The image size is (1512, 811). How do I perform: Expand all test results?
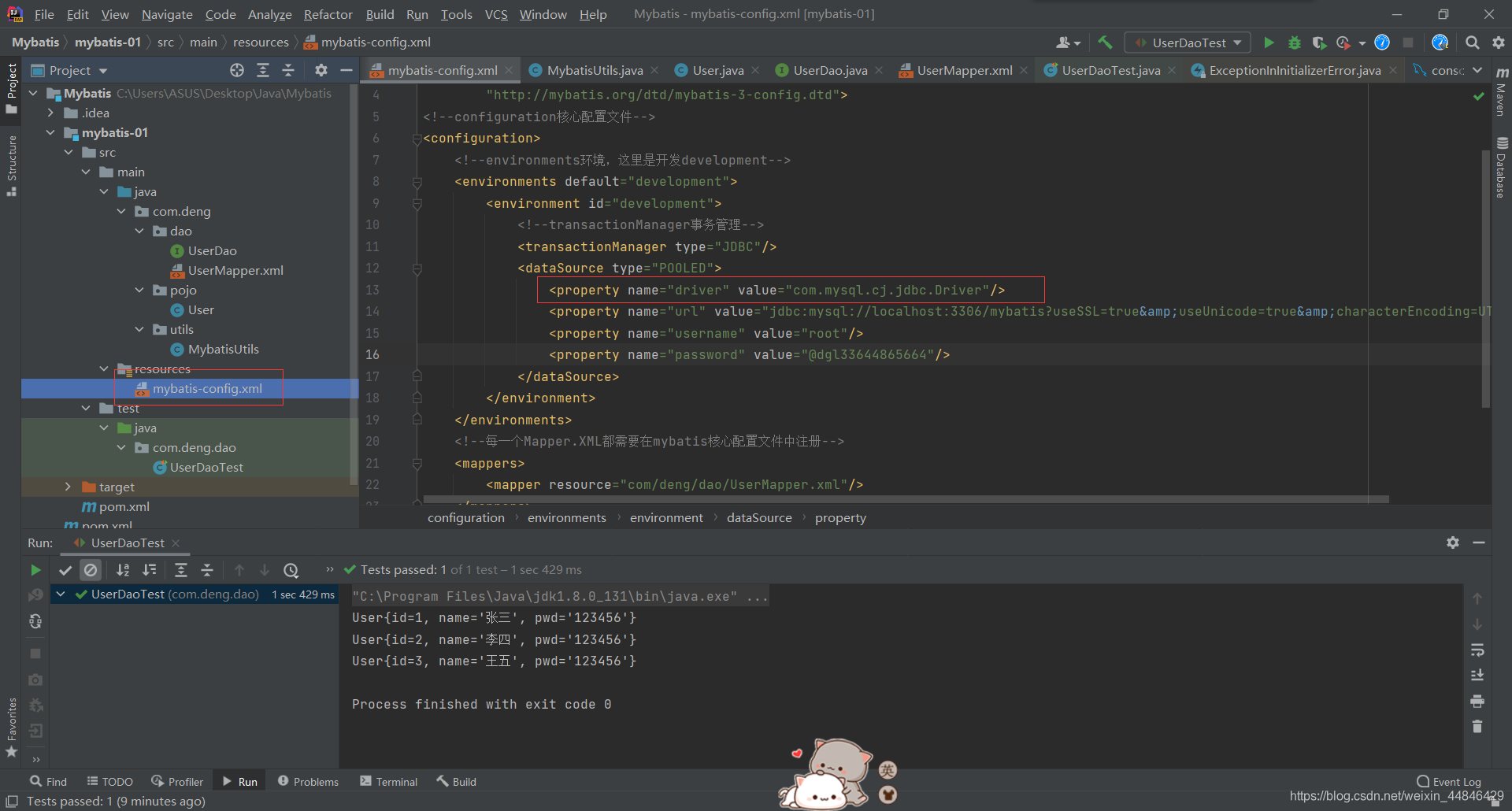tap(181, 569)
